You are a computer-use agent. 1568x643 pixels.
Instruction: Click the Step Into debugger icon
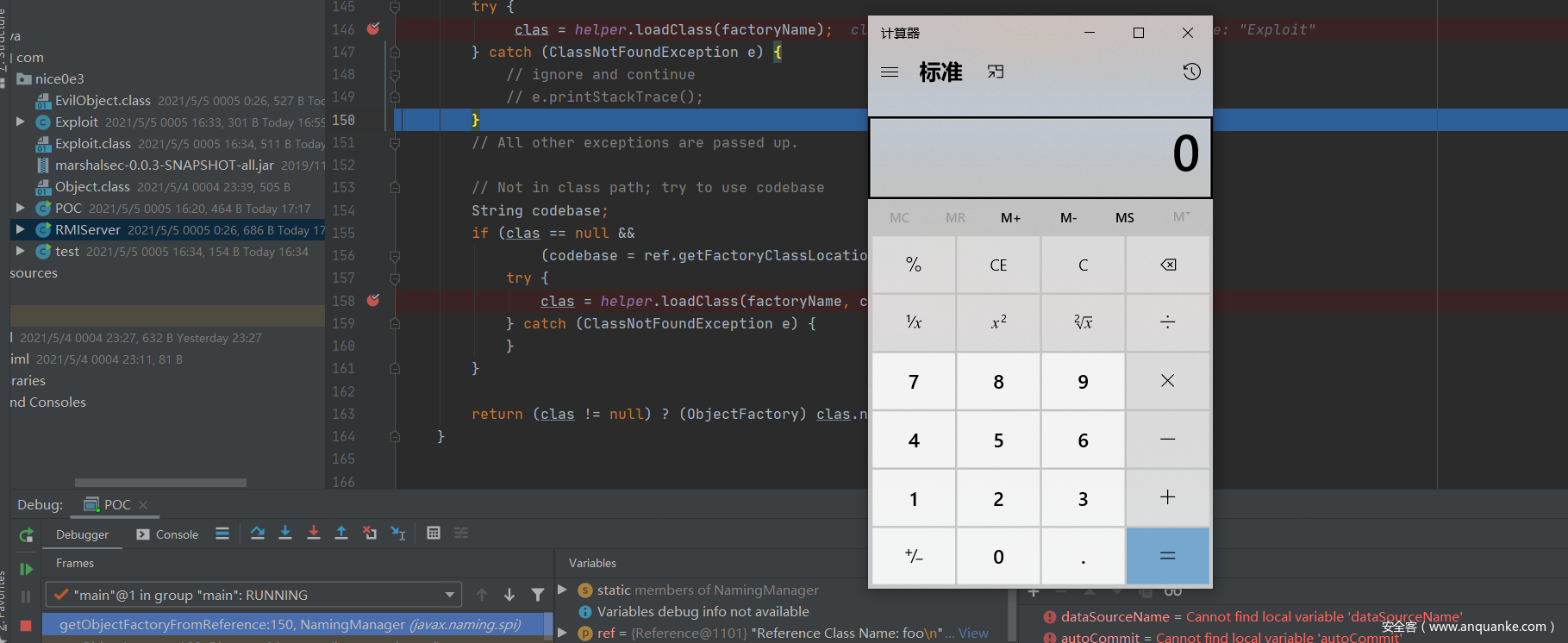pyautogui.click(x=285, y=534)
